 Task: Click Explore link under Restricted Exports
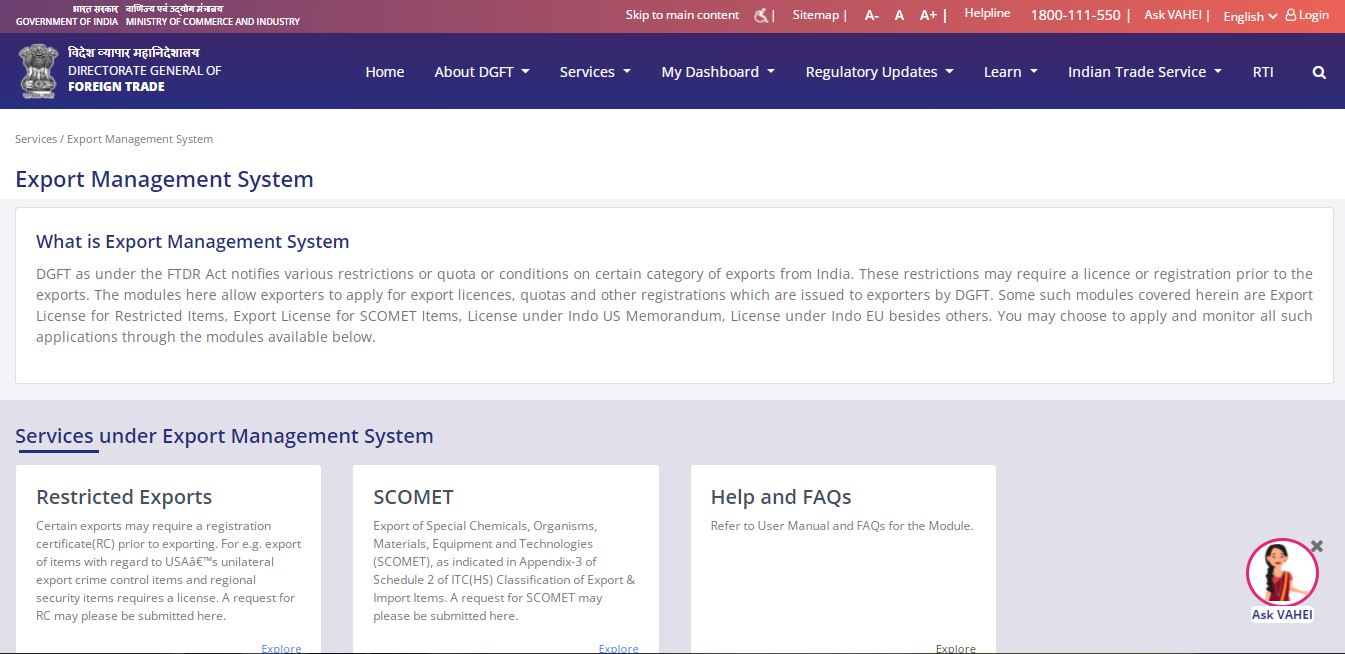pos(281,648)
